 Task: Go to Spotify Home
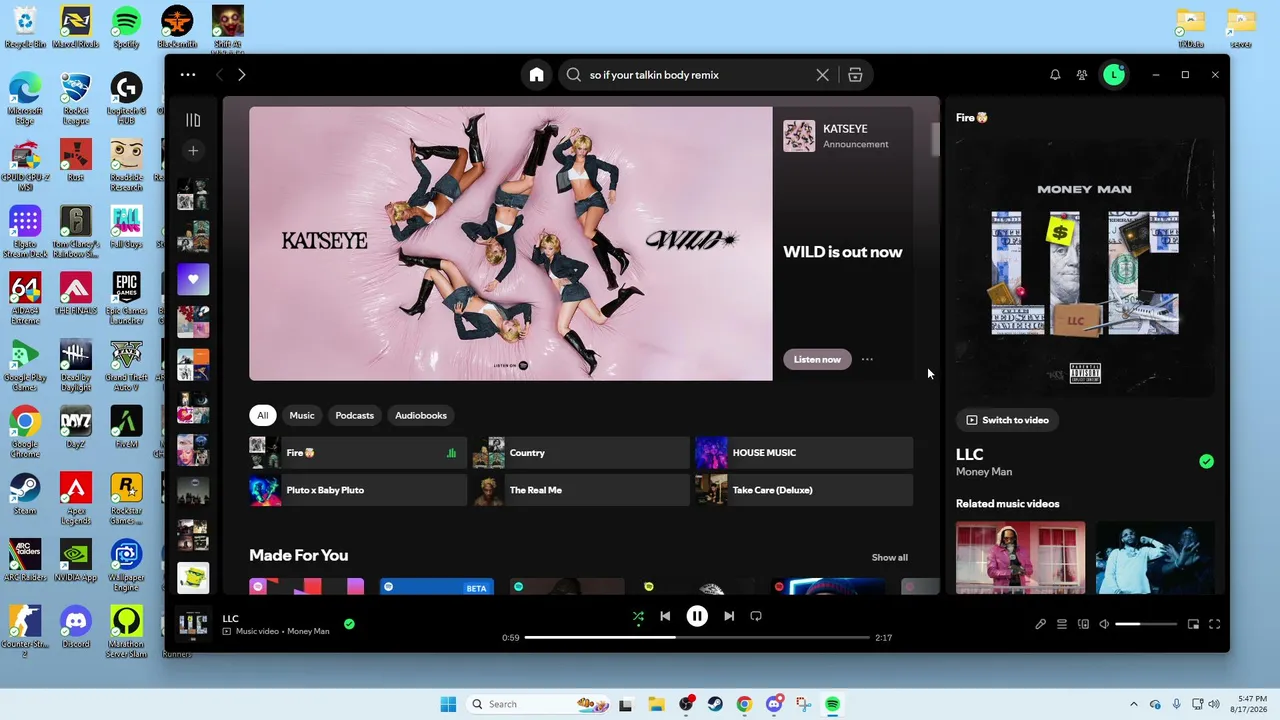[x=537, y=75]
